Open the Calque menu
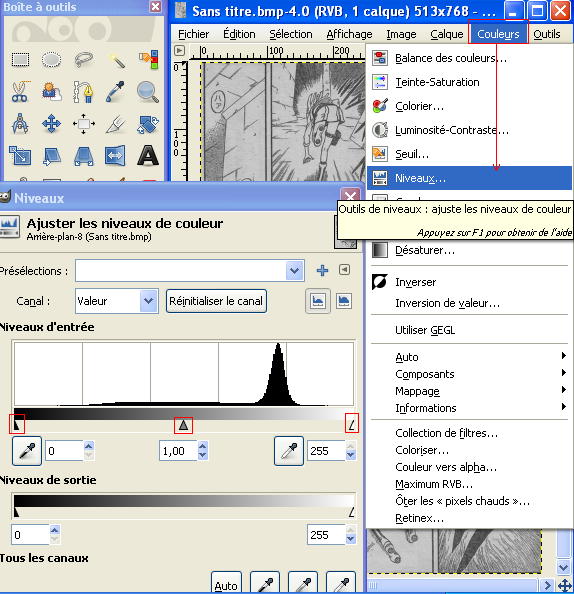Screen dimensions: 574x594 pos(447,34)
